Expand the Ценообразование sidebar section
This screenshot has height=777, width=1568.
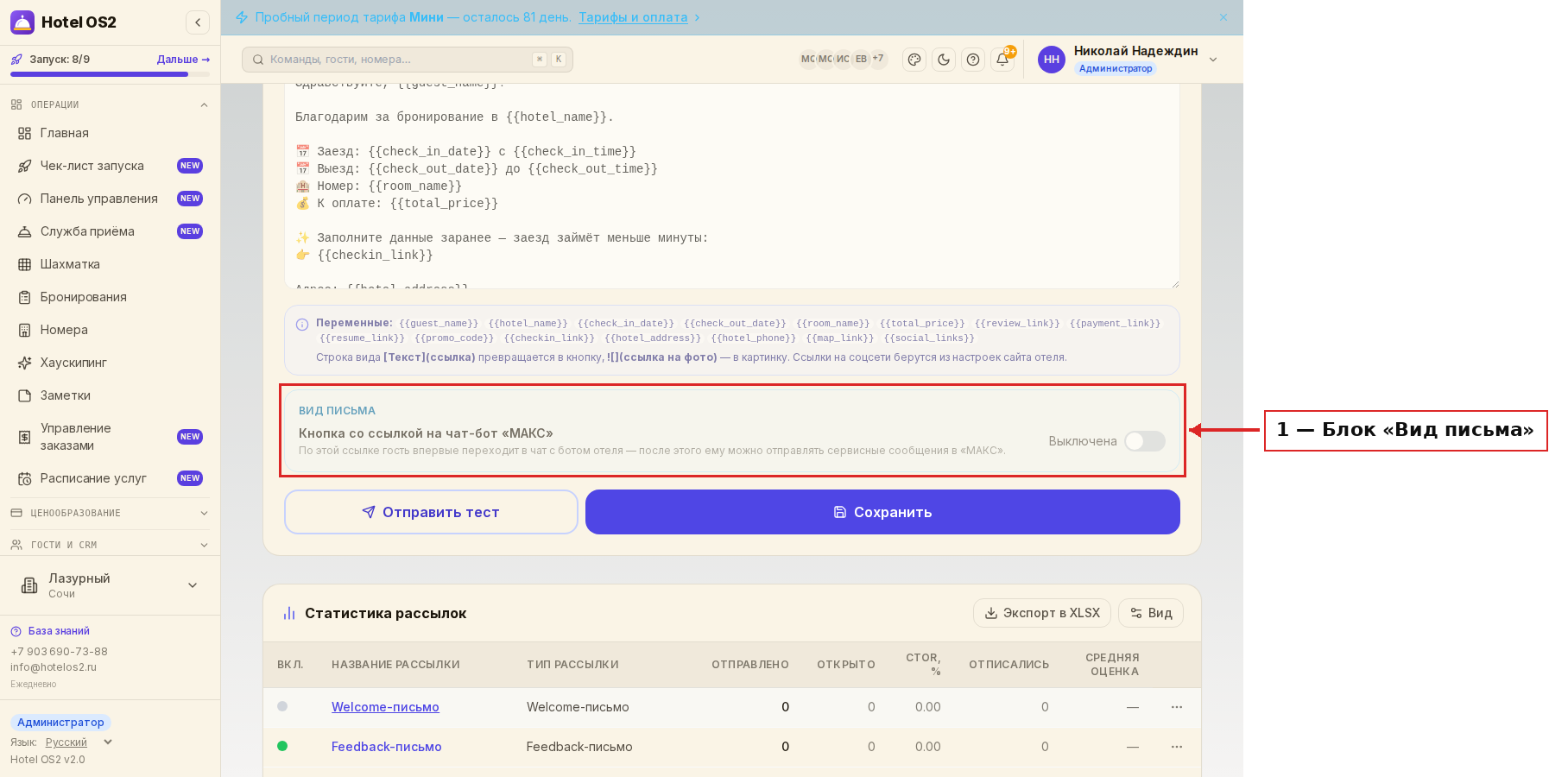point(110,513)
